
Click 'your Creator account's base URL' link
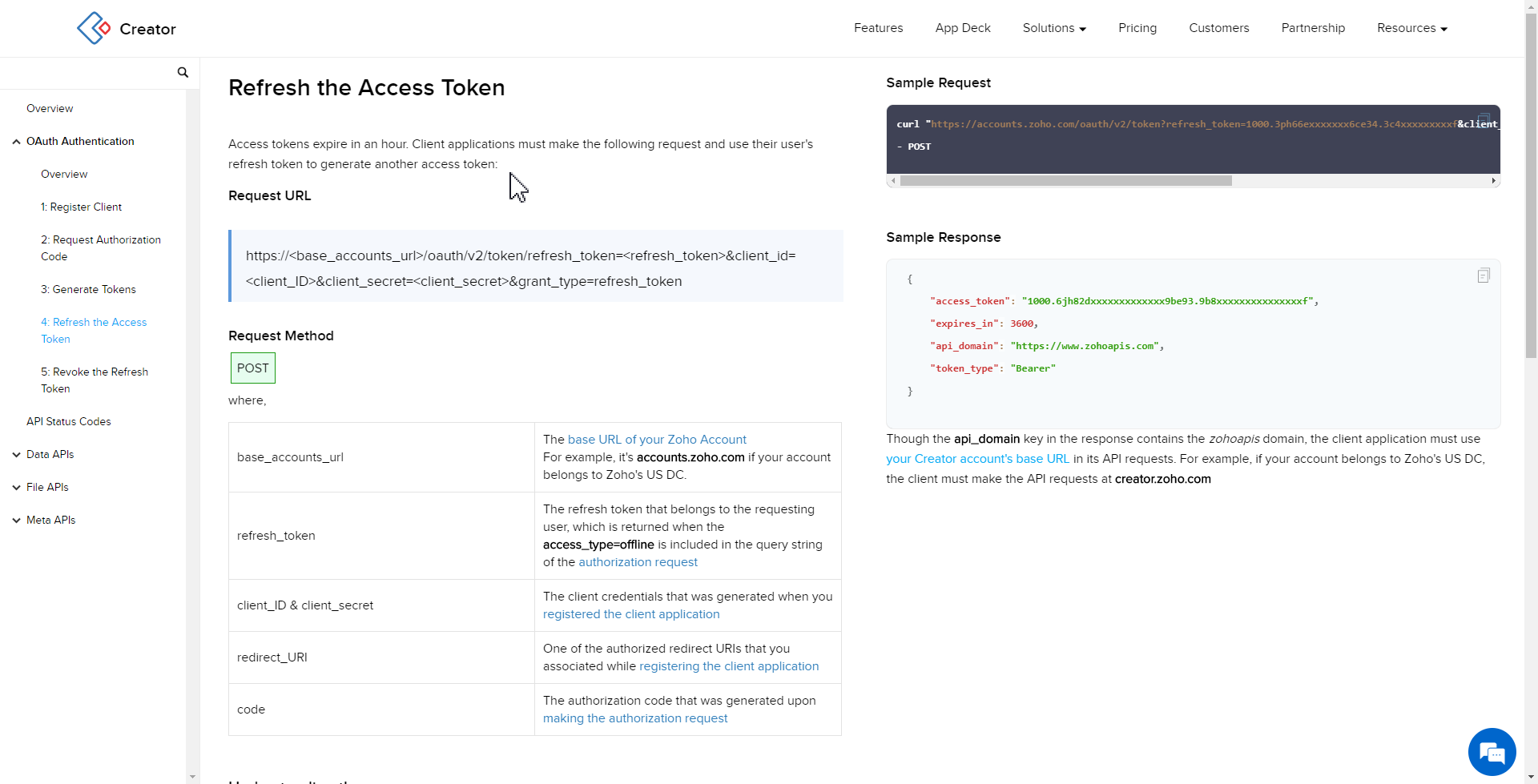tap(977, 459)
